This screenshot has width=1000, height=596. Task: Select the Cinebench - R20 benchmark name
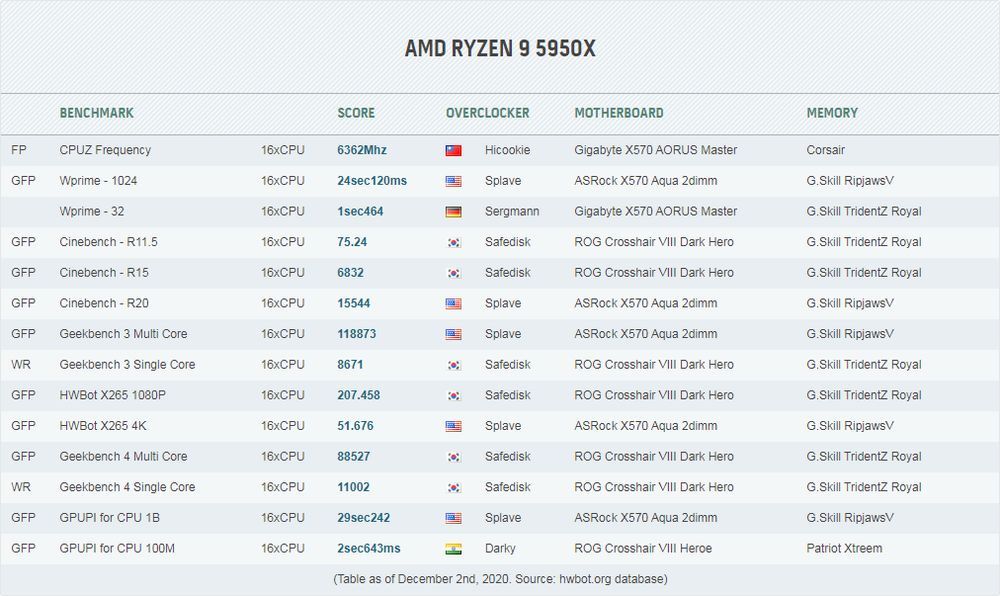click(x=104, y=303)
